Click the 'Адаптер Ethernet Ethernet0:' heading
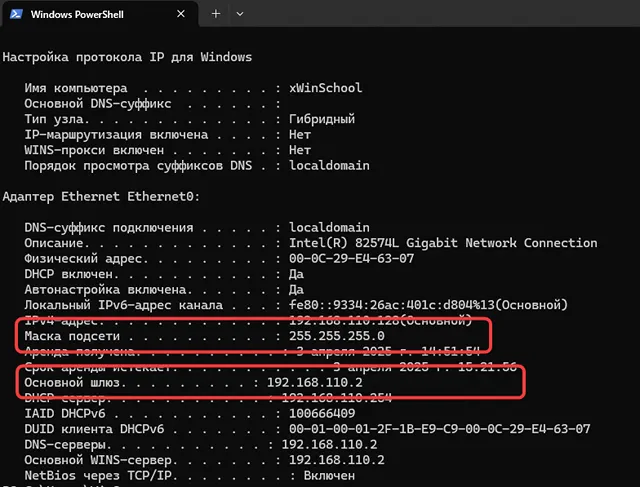The image size is (640, 487). (x=101, y=197)
